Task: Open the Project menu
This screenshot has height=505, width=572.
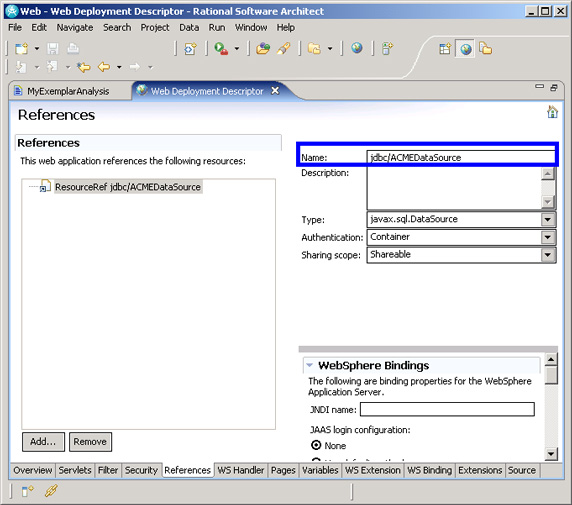Action: click(155, 27)
